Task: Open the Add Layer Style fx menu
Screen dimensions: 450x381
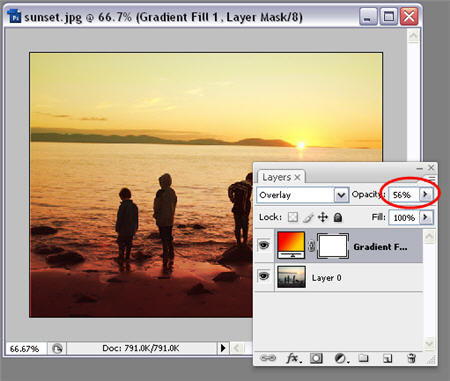Action: pyautogui.click(x=294, y=358)
